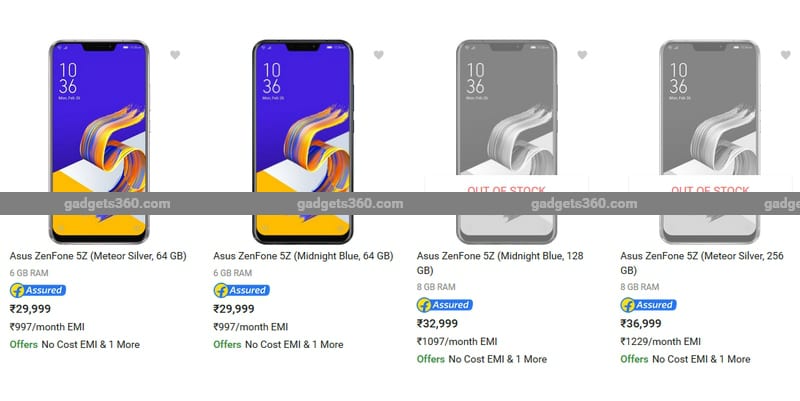Click ₹997/month EMI under Midnight Blue 64 GB
Viewport: 800px width, 401px height.
251,327
